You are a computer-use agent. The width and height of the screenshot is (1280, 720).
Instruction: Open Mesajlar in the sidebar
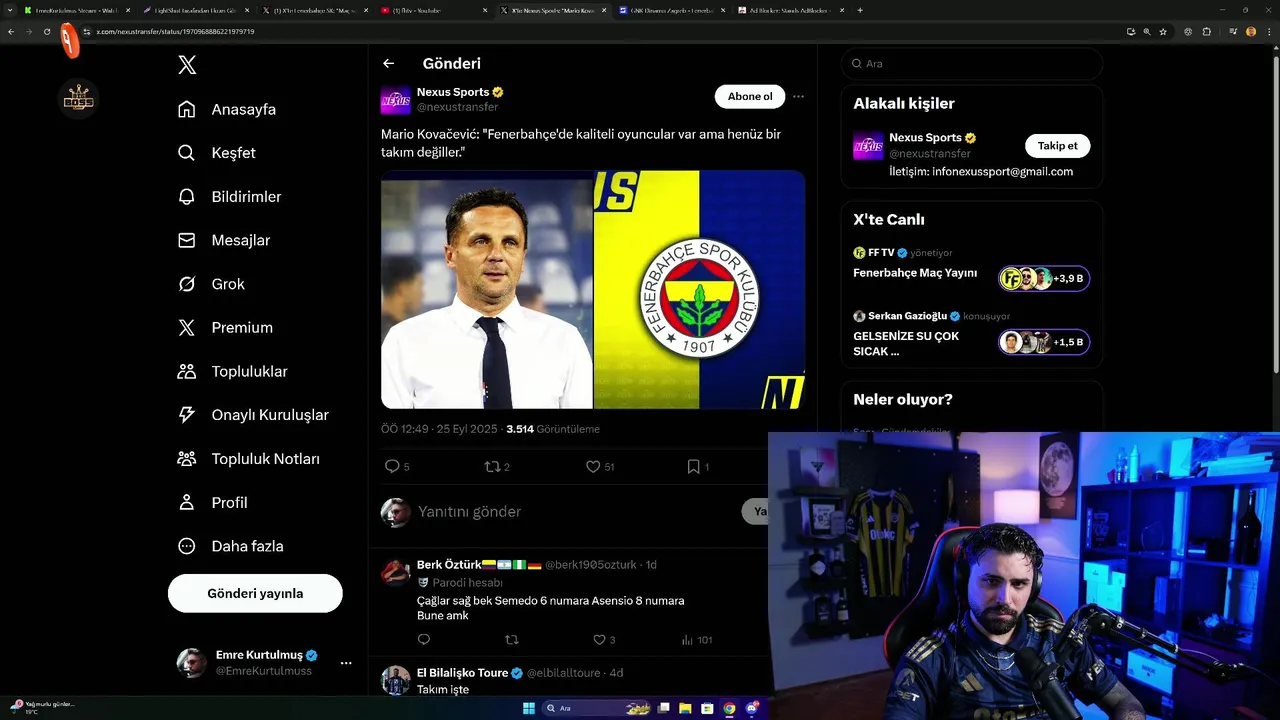click(224, 240)
